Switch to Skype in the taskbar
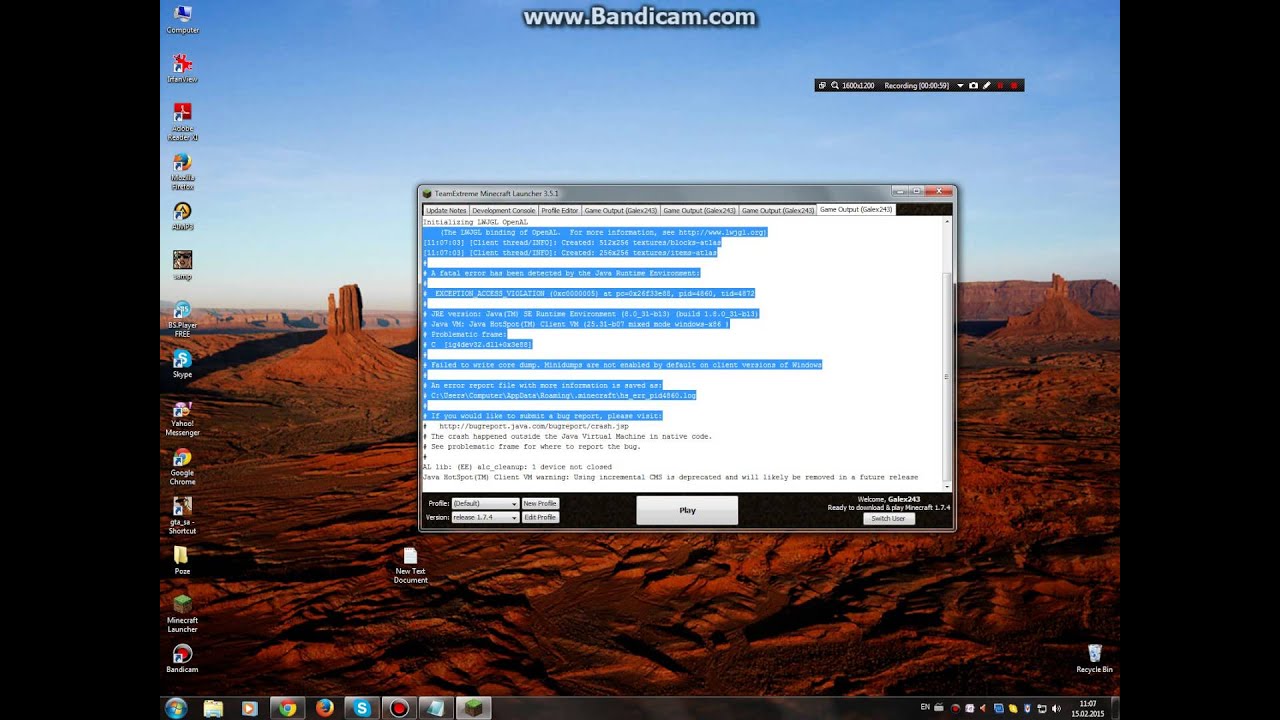The width and height of the screenshot is (1280, 720). (x=362, y=708)
